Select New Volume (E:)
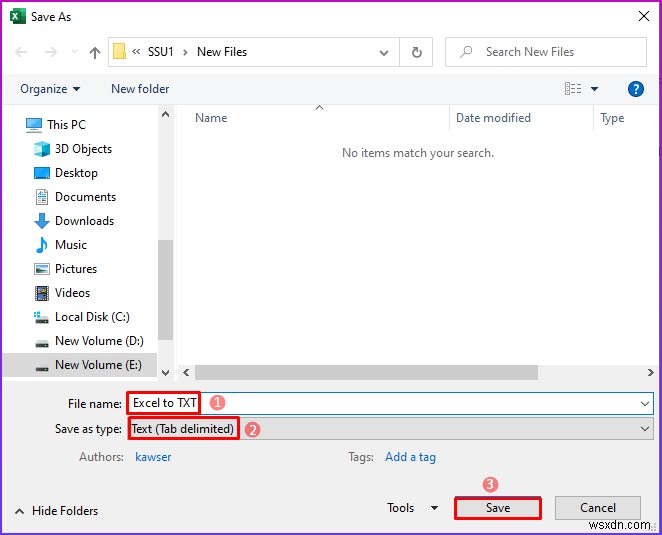The width and height of the screenshot is (662, 535). 80,365
